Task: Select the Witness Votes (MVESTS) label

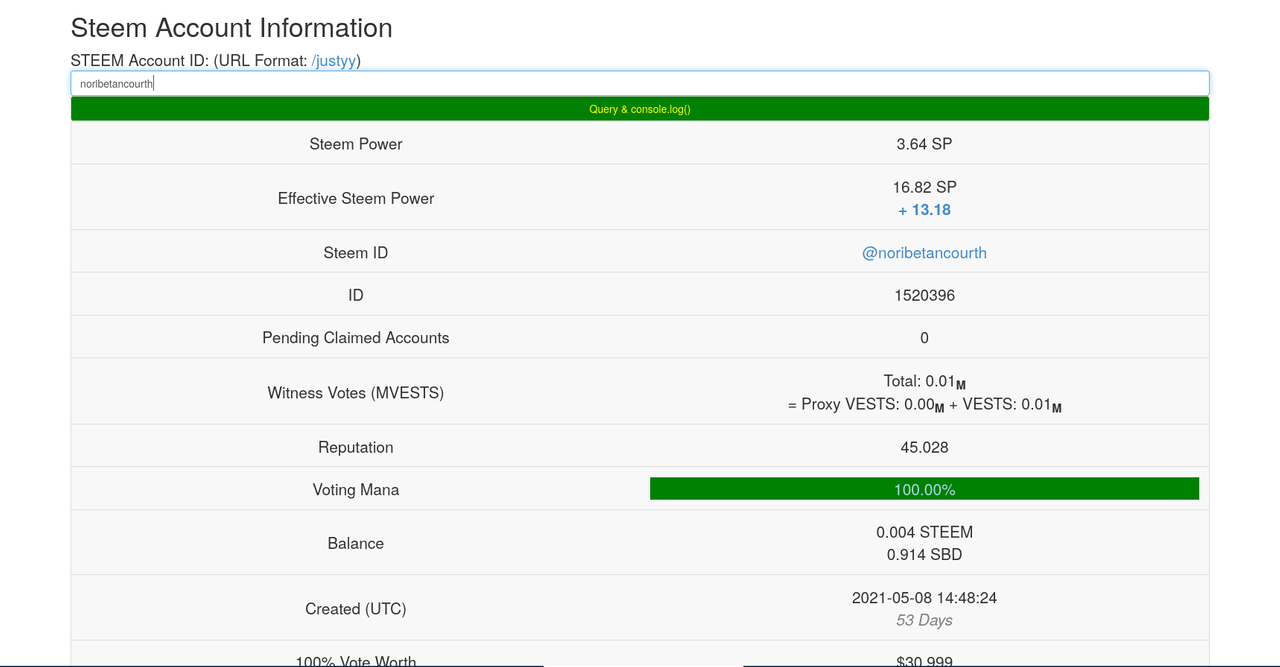Action: click(356, 393)
